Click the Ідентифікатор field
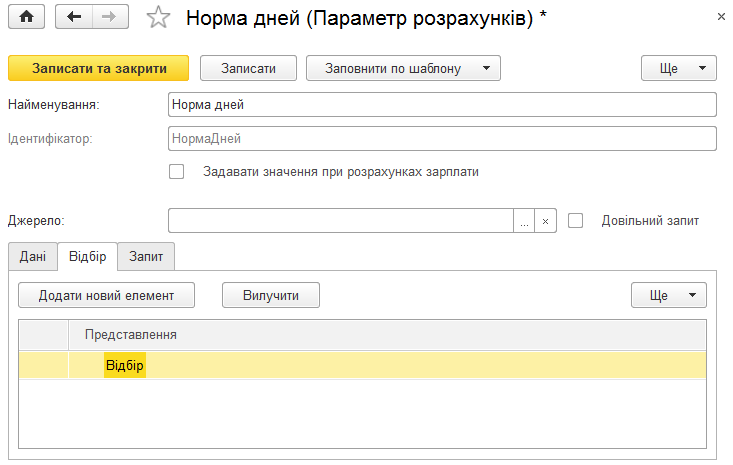733x465 pixels. coord(442,138)
